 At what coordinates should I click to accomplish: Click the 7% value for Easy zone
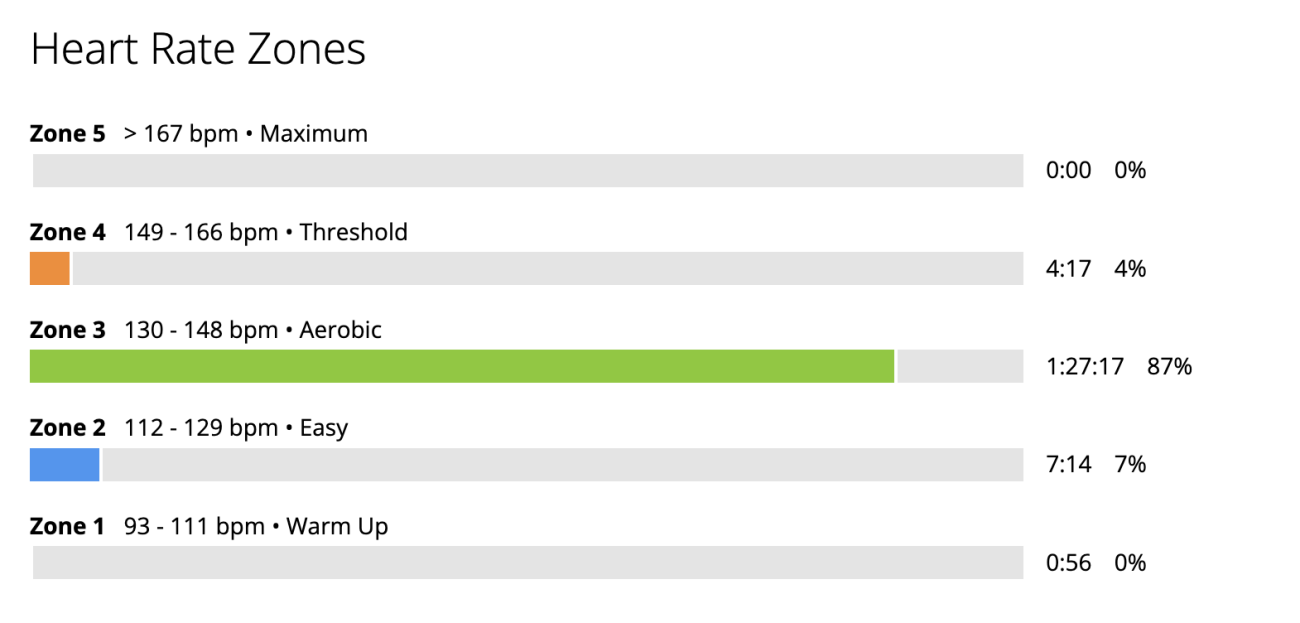point(1130,465)
